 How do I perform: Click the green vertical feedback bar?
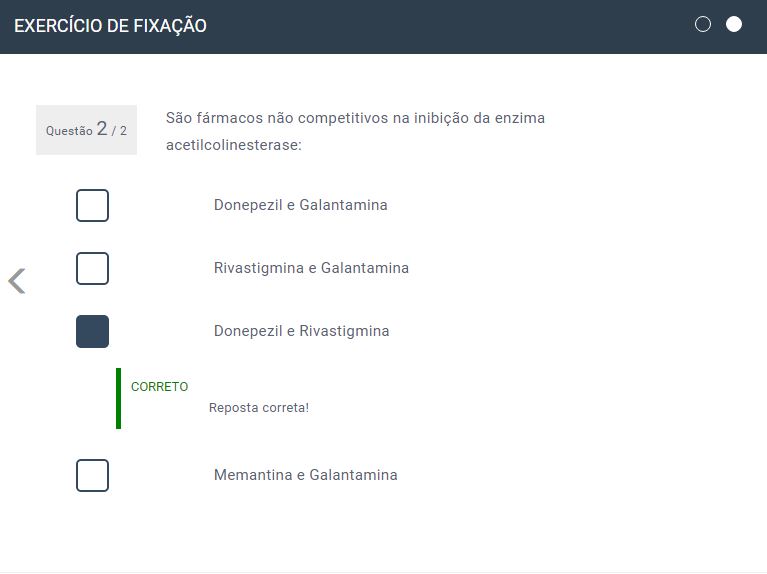118,398
